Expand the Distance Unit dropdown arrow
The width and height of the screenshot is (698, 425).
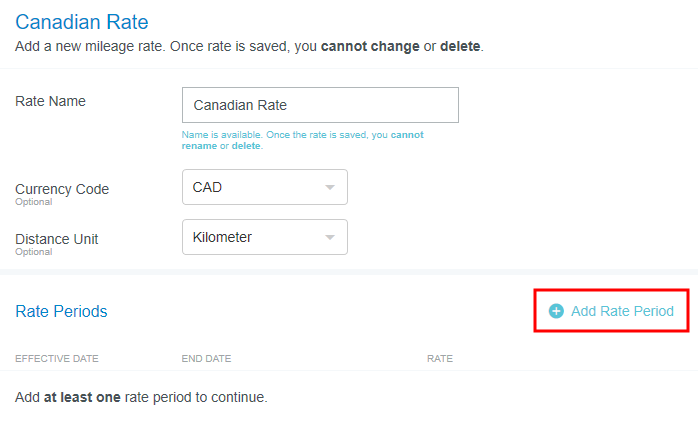[x=330, y=237]
